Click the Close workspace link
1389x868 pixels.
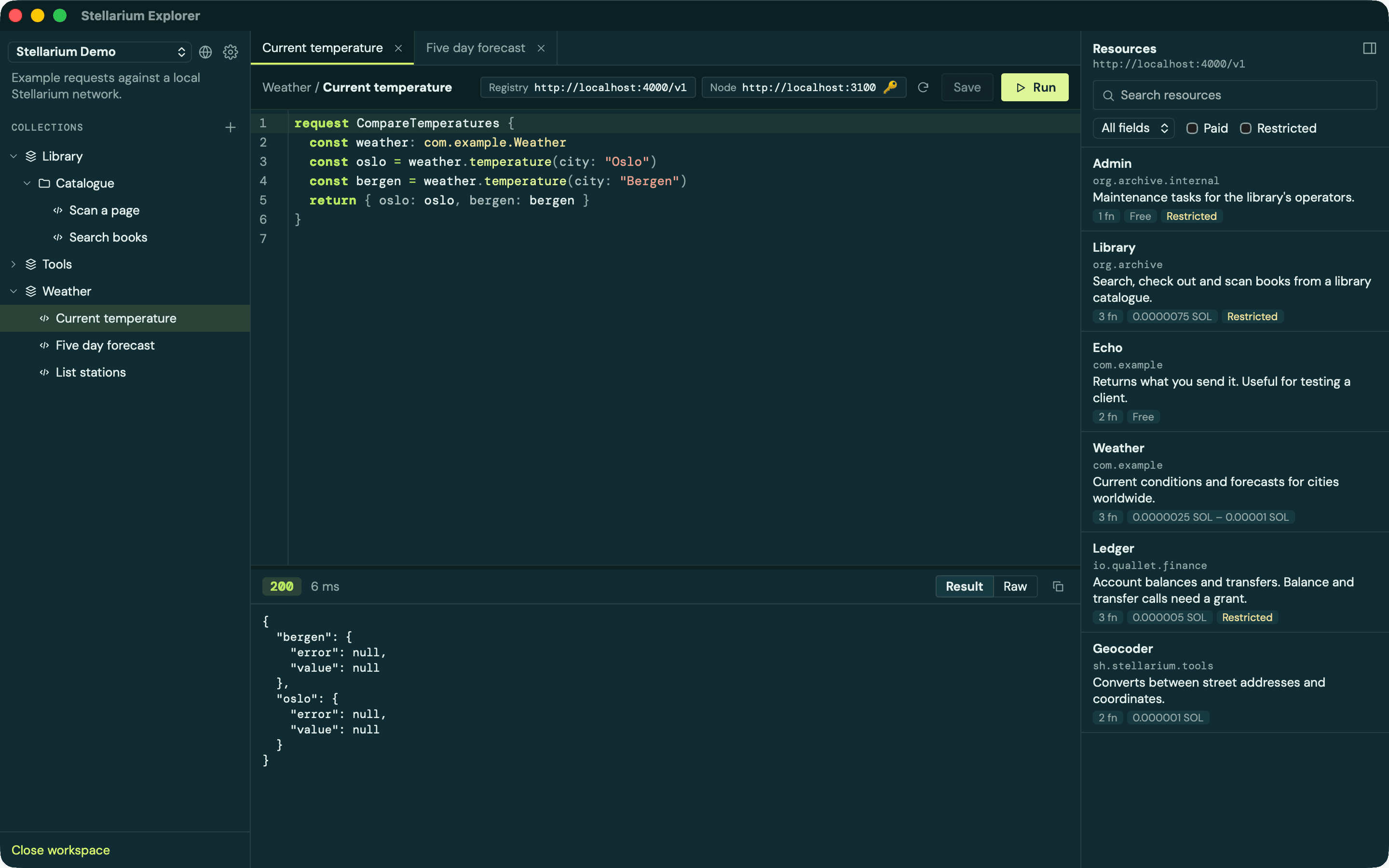[61, 850]
